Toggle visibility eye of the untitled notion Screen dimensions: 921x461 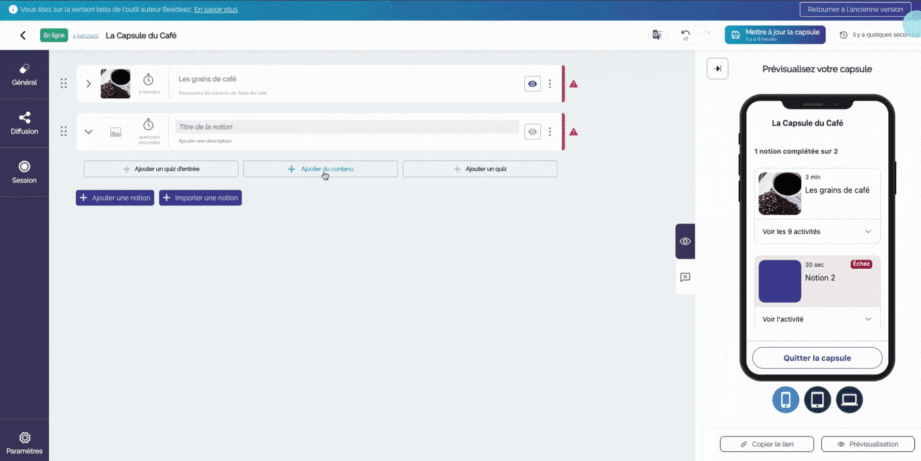coord(532,132)
